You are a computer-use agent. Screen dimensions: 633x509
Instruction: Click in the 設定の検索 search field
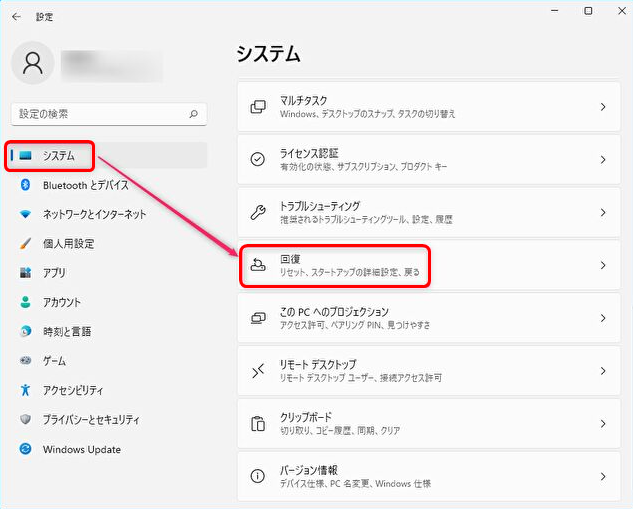[x=109, y=114]
